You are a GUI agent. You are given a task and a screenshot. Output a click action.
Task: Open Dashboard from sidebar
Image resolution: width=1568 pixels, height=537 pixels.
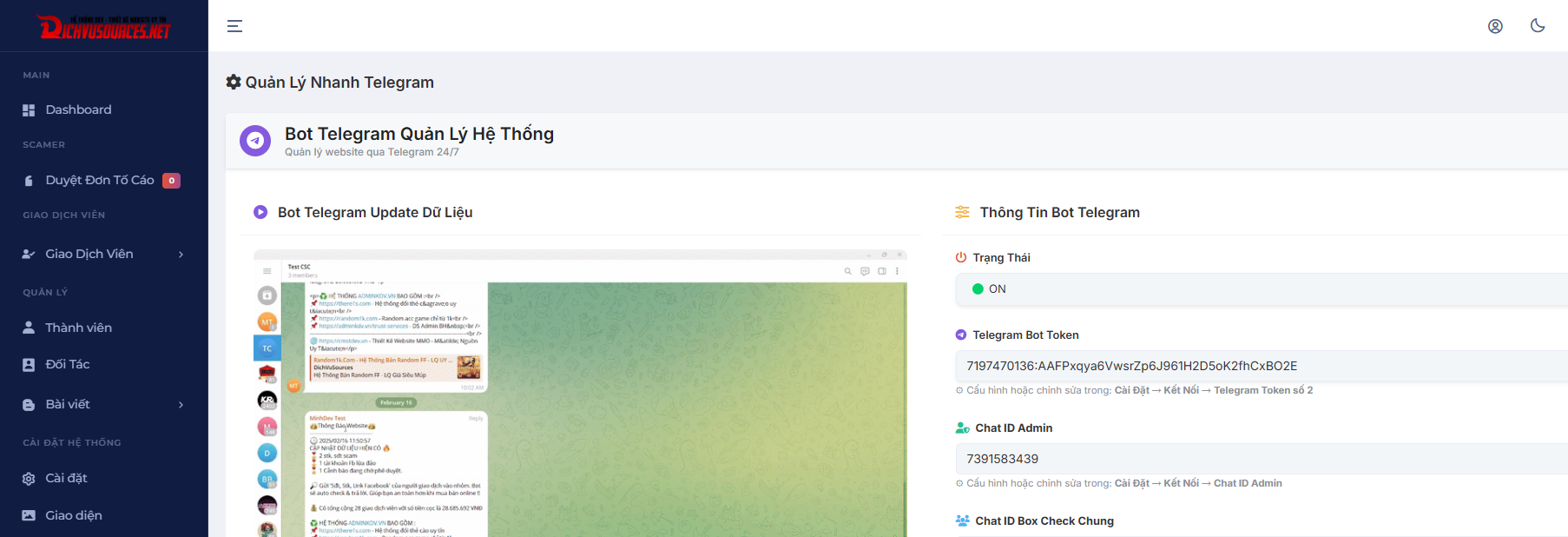pos(78,109)
